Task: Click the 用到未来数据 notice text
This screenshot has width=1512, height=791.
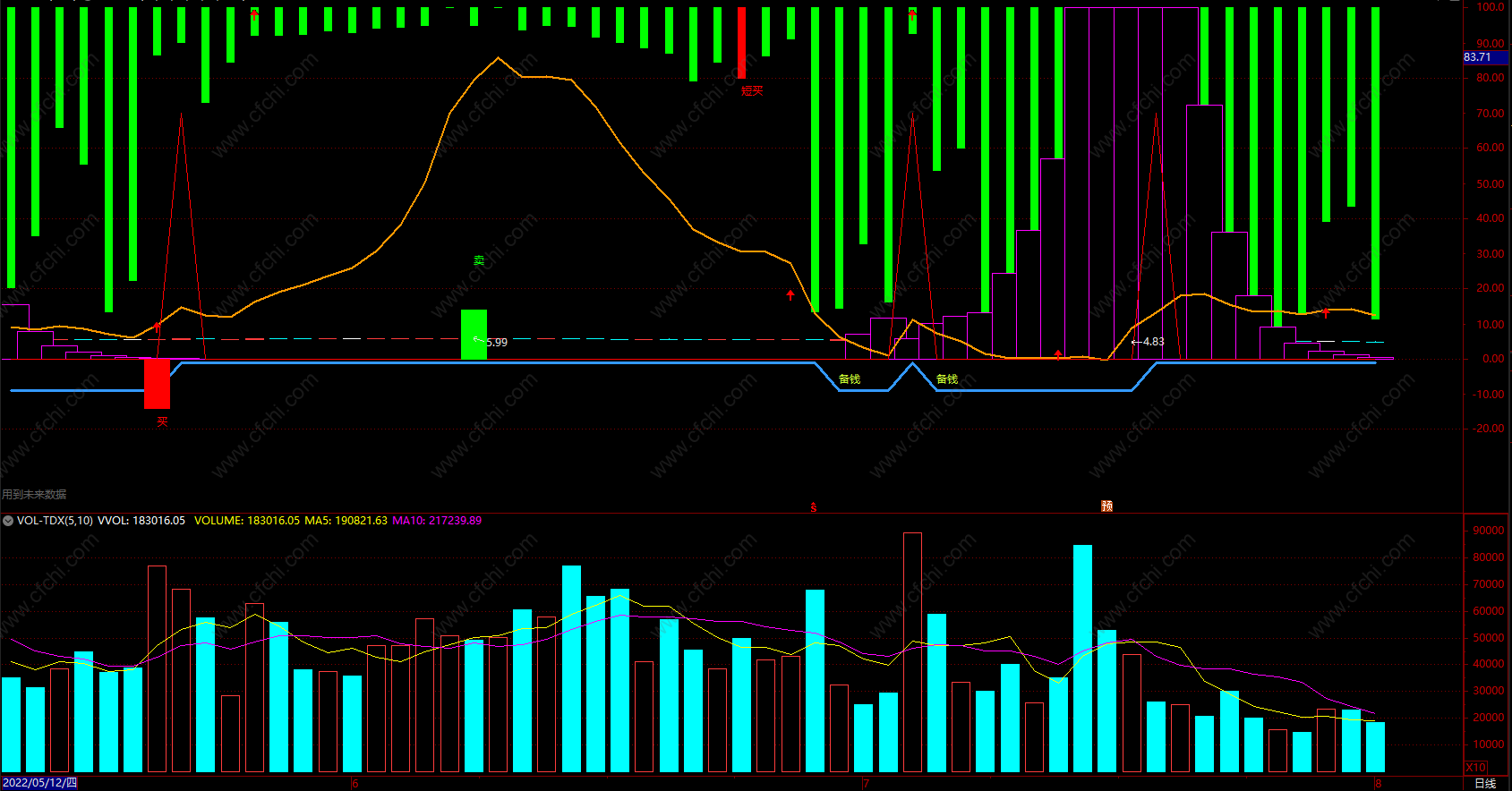Action: click(x=34, y=494)
